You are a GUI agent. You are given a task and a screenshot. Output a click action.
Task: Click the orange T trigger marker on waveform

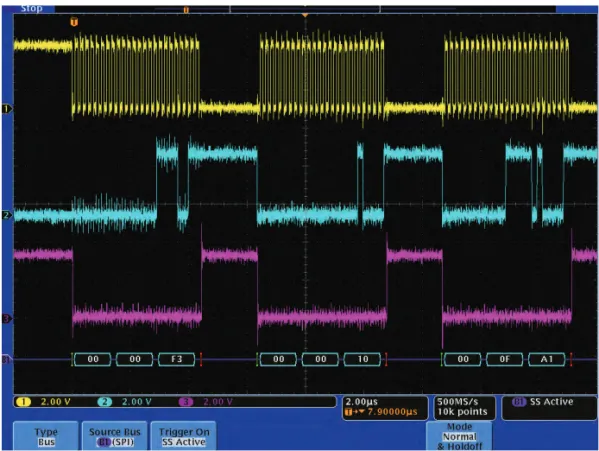coord(74,22)
